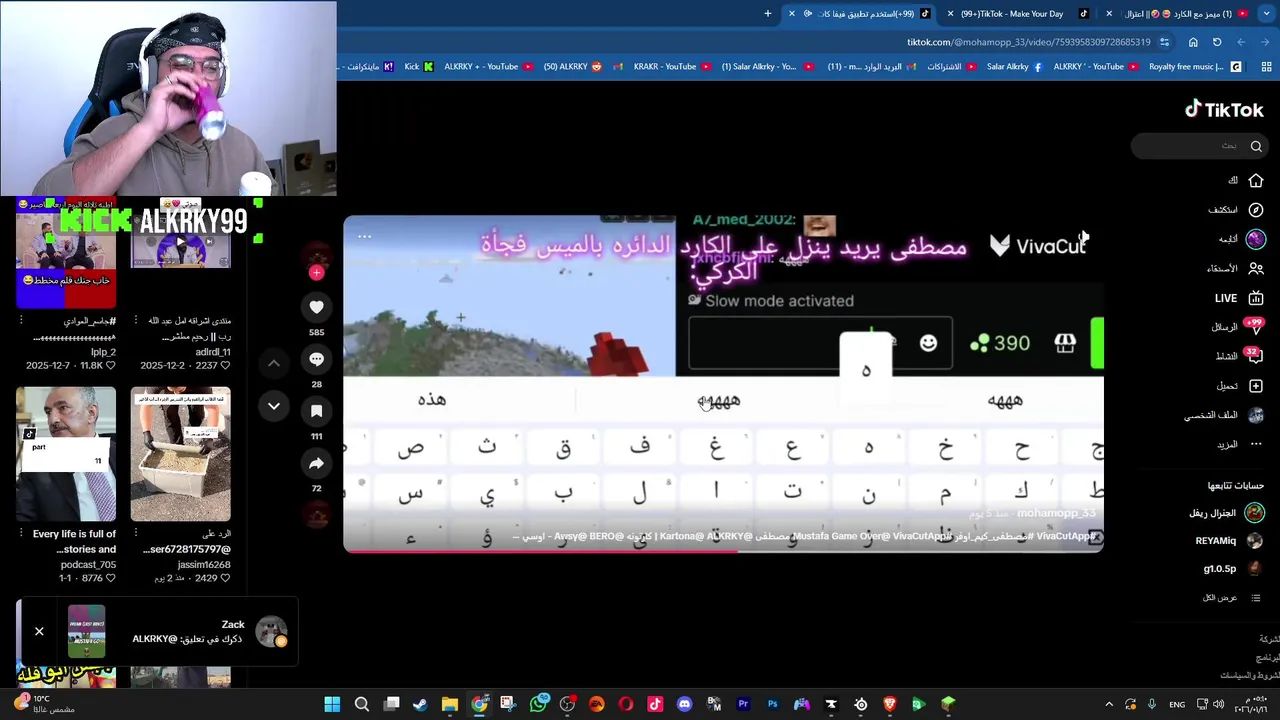Open a new browser tab with plus
The image size is (1280, 720).
tap(768, 14)
